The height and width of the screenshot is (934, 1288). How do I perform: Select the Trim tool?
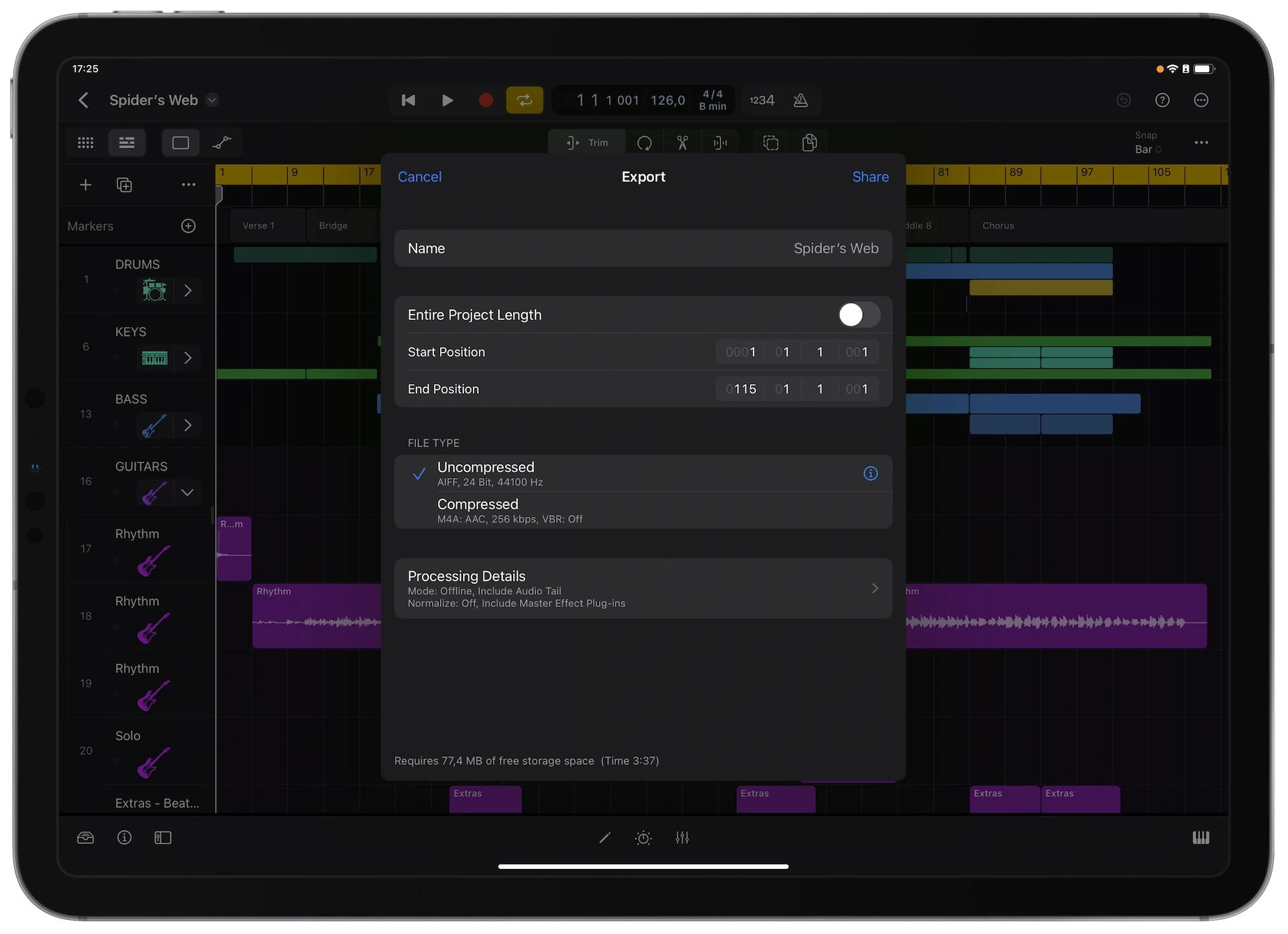coord(587,143)
